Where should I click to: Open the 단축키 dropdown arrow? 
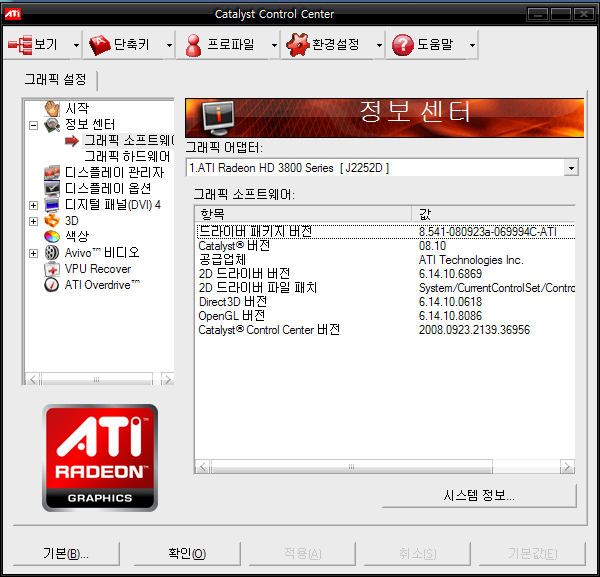(x=169, y=45)
